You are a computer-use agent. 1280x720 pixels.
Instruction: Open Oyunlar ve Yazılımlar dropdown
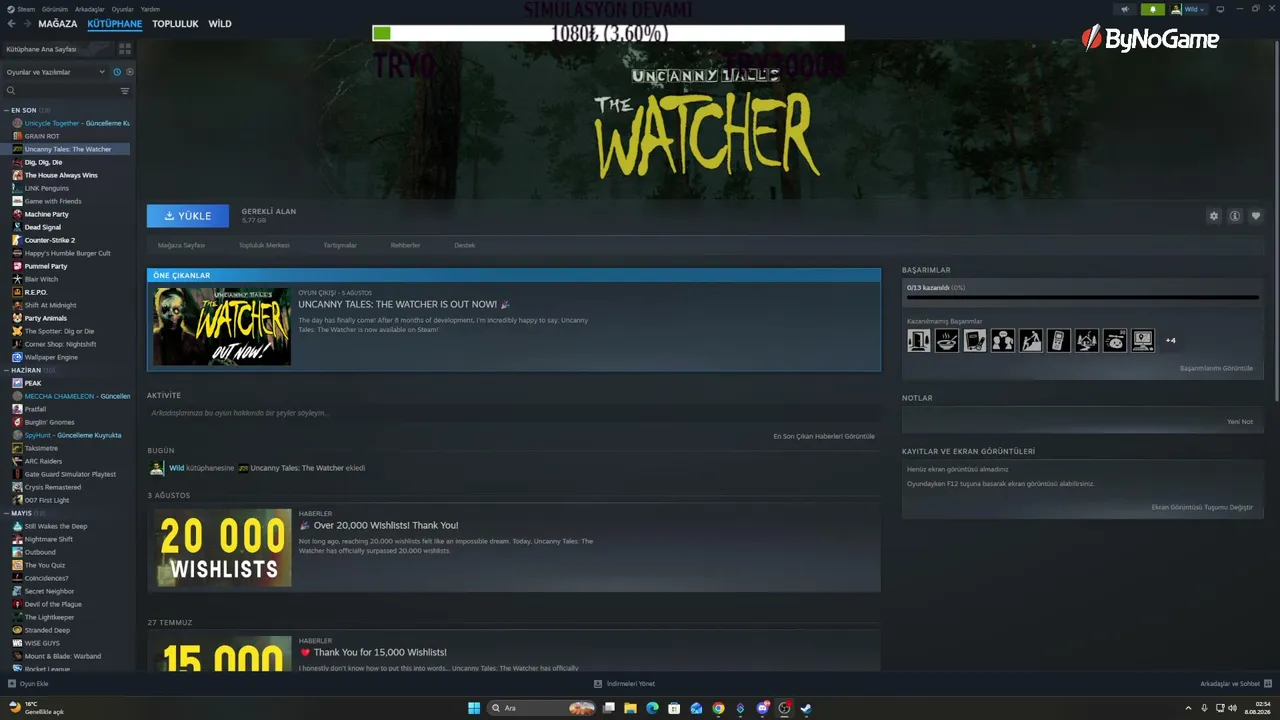click(56, 72)
